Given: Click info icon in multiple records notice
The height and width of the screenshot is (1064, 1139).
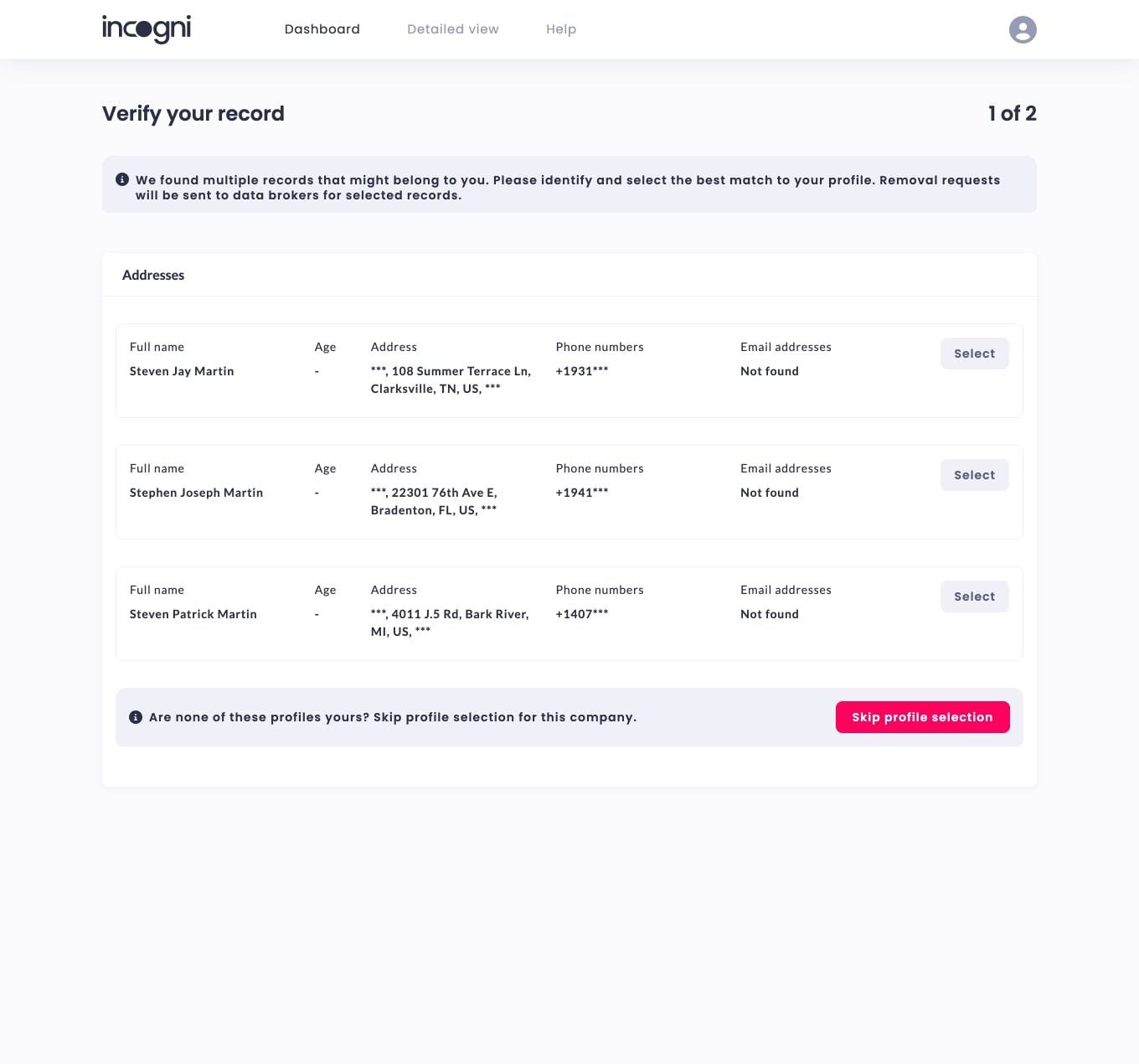Looking at the screenshot, I should pos(122,179).
